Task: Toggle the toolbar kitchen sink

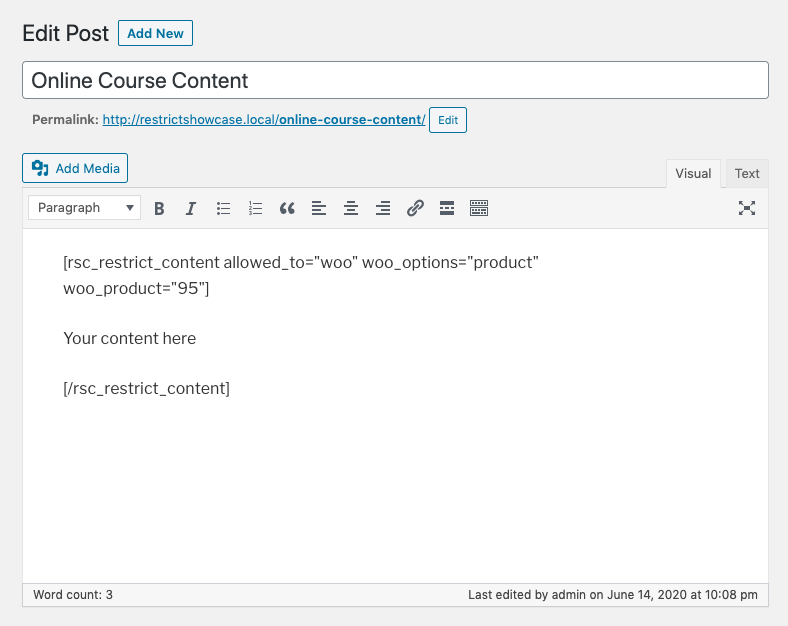Action: pos(479,208)
